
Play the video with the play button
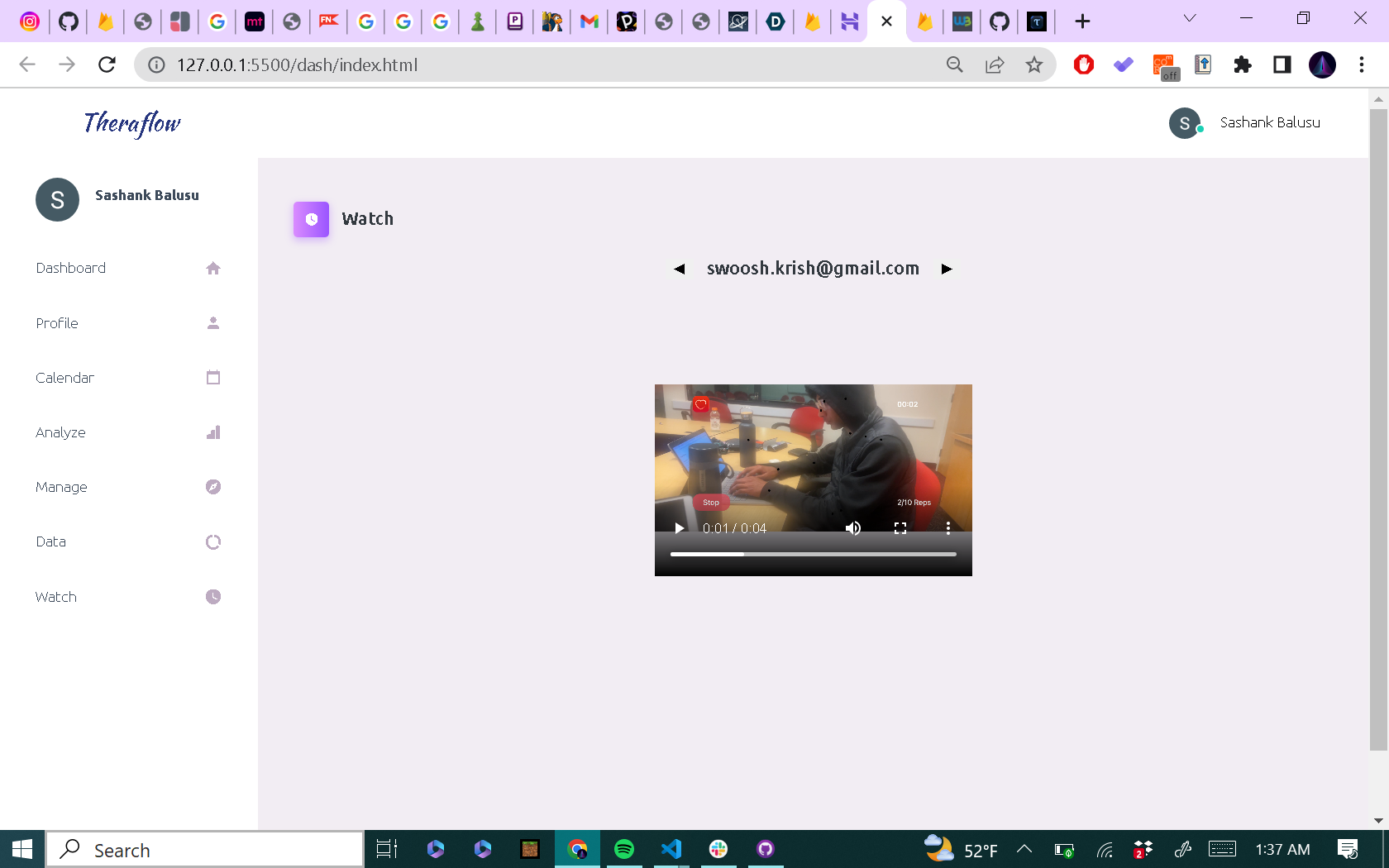(680, 528)
